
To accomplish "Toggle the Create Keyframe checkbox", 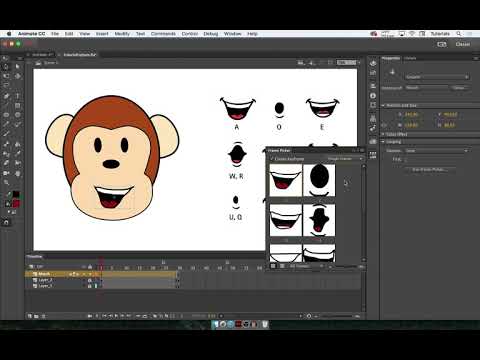I will pyautogui.click(x=272, y=159).
